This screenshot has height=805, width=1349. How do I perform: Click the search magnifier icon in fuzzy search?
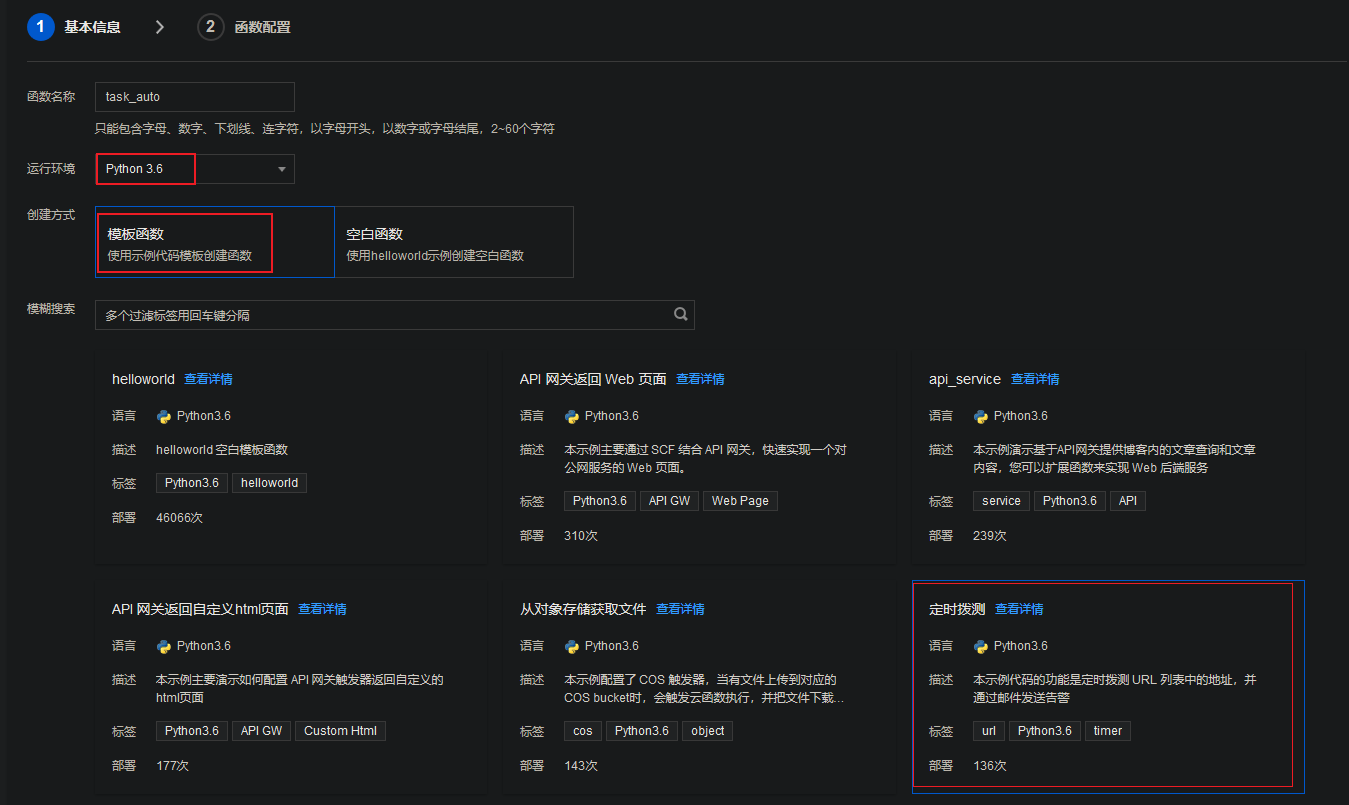pos(680,314)
